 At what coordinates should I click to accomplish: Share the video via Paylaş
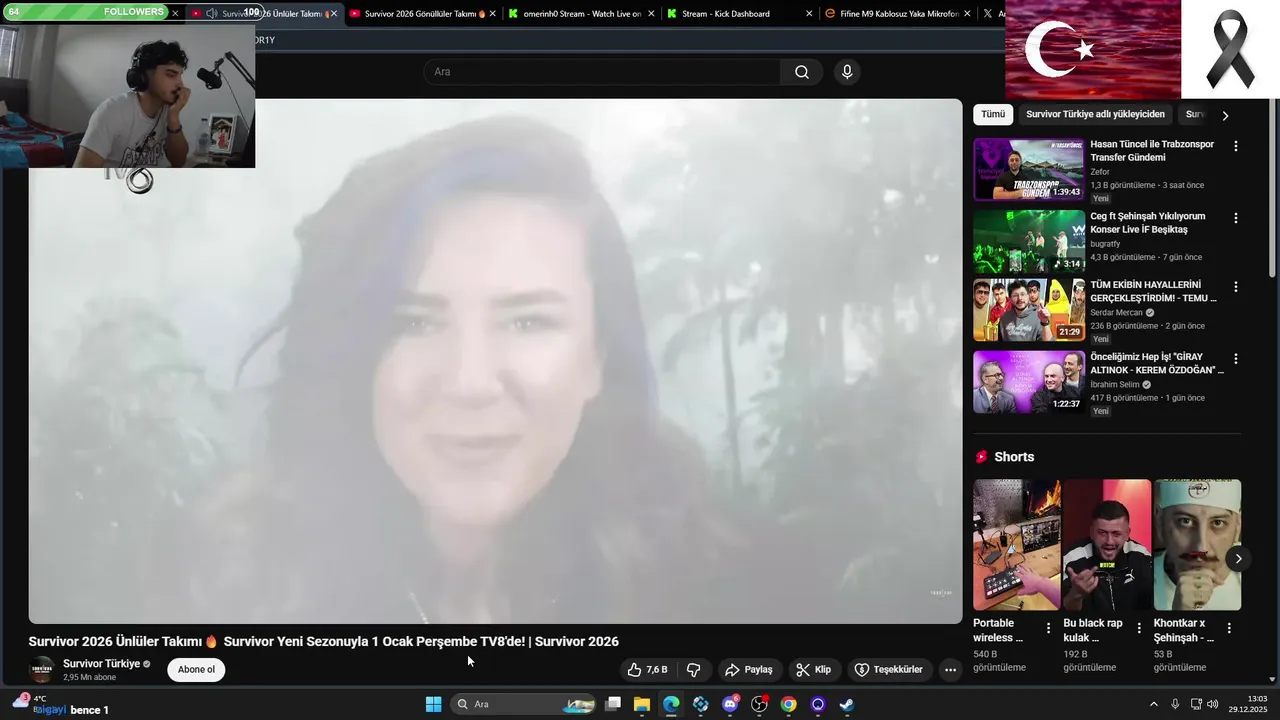749,670
